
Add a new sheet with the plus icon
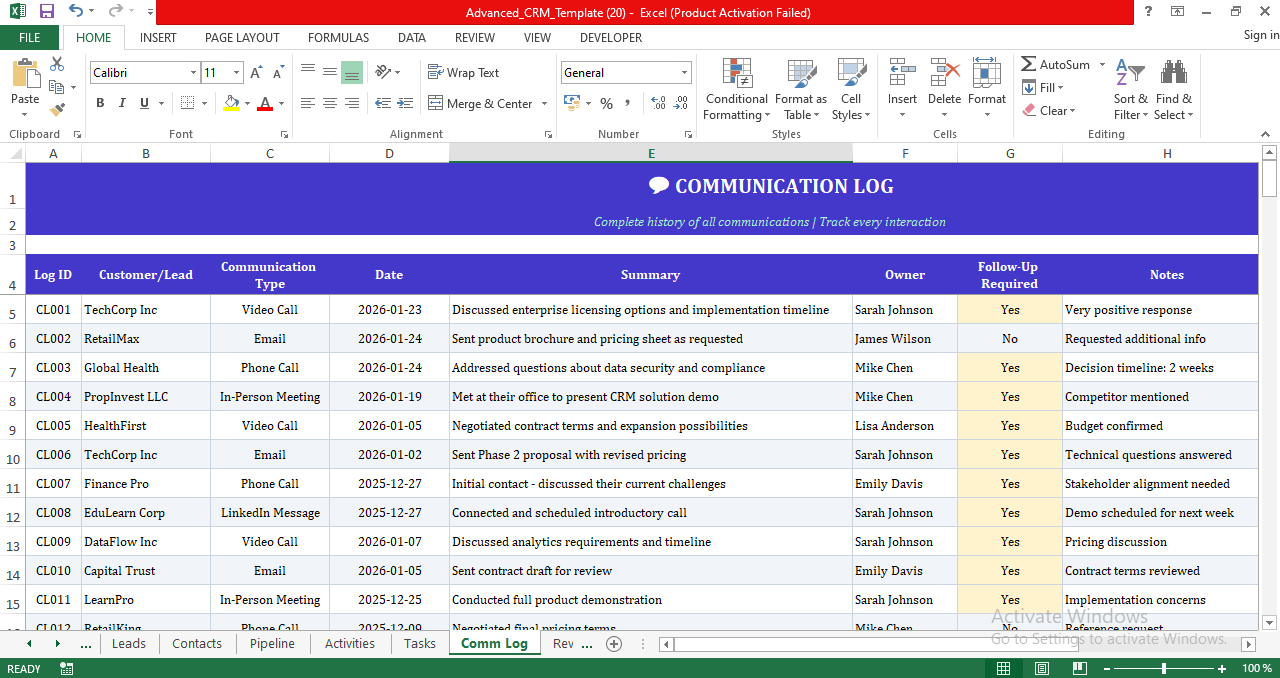click(x=614, y=644)
